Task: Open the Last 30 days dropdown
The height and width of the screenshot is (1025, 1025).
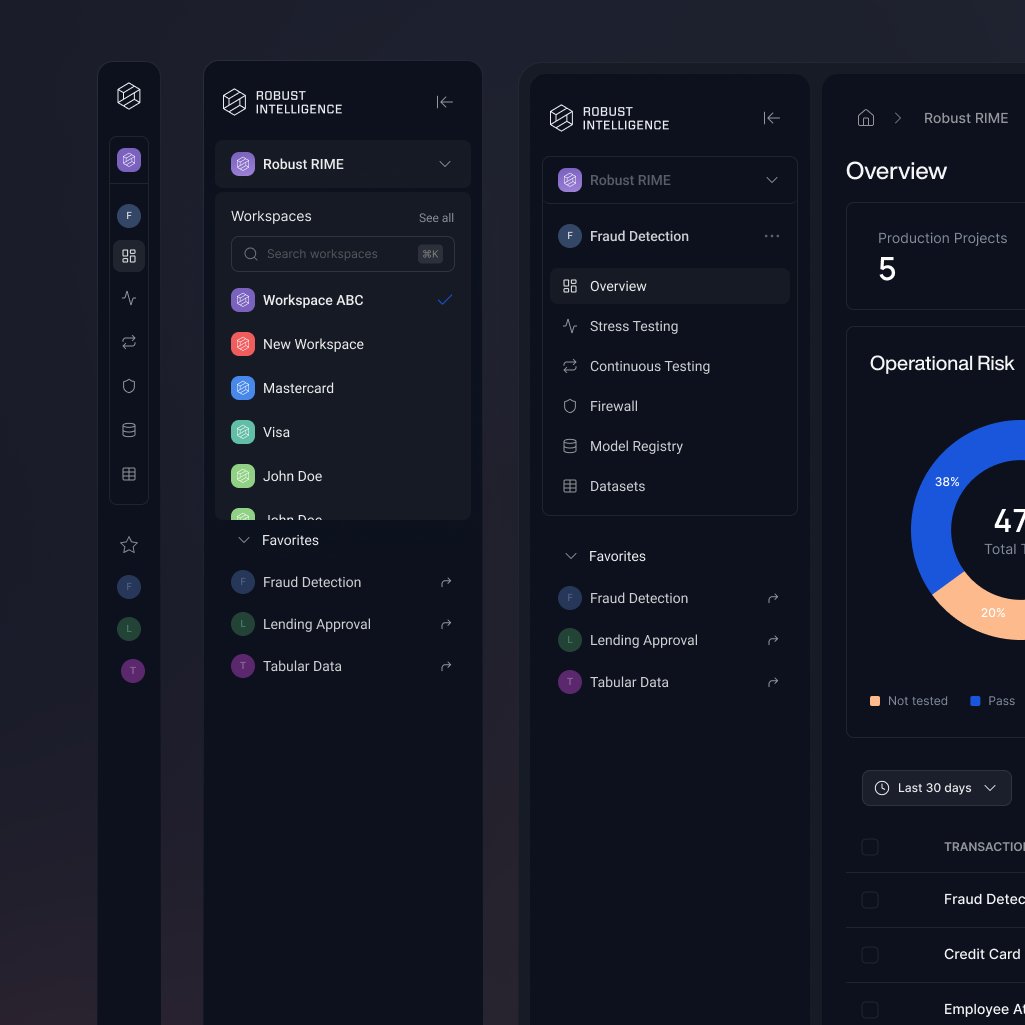Action: pyautogui.click(x=936, y=788)
